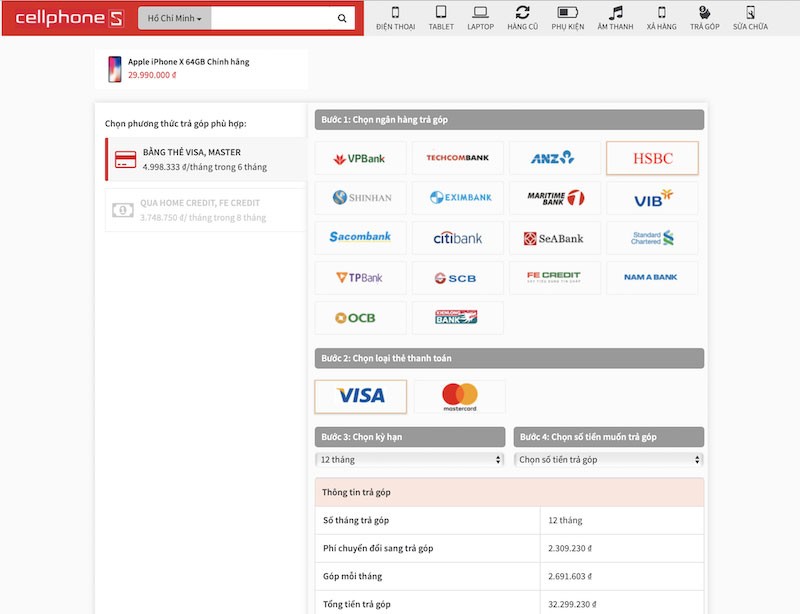Choose the Standard Chartered logo

[652, 237]
